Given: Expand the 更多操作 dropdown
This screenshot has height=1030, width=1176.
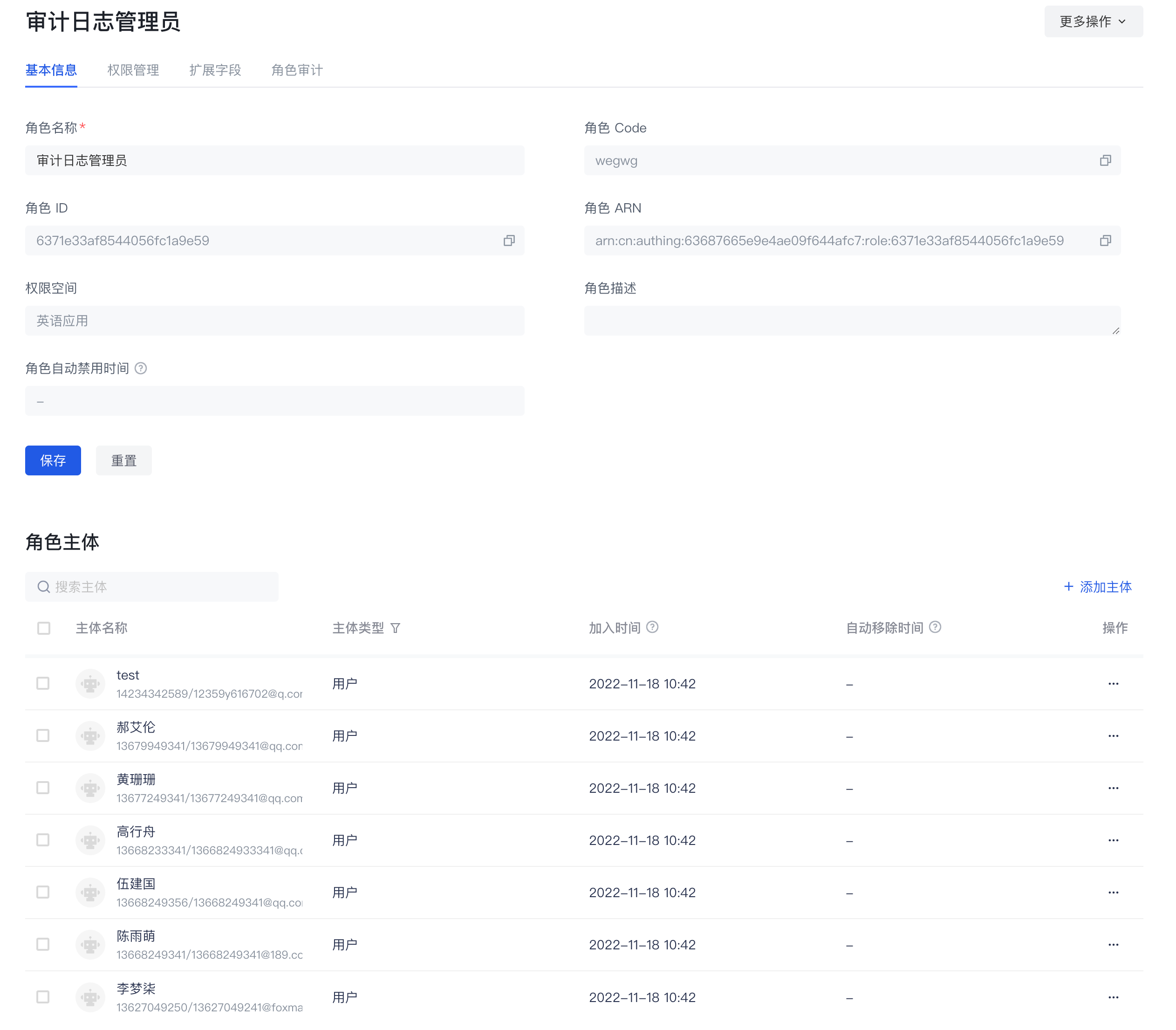Looking at the screenshot, I should click(x=1093, y=22).
